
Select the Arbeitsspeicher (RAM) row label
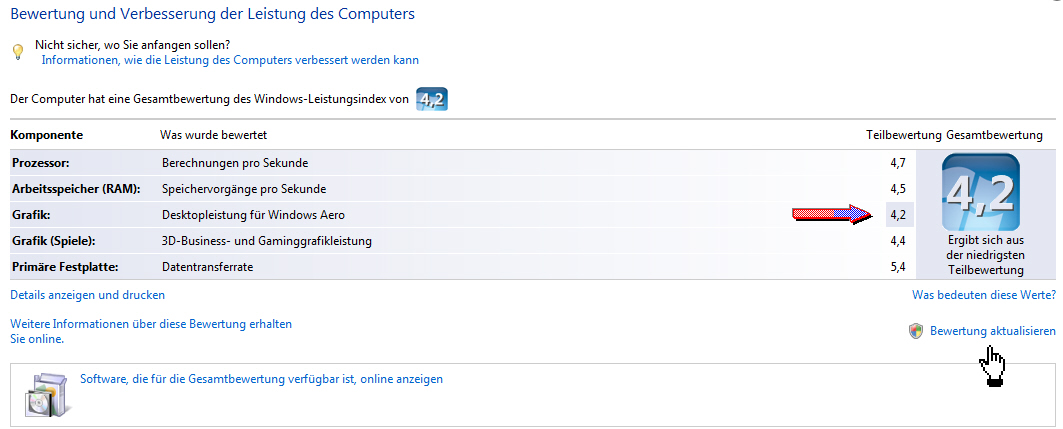[76, 188]
